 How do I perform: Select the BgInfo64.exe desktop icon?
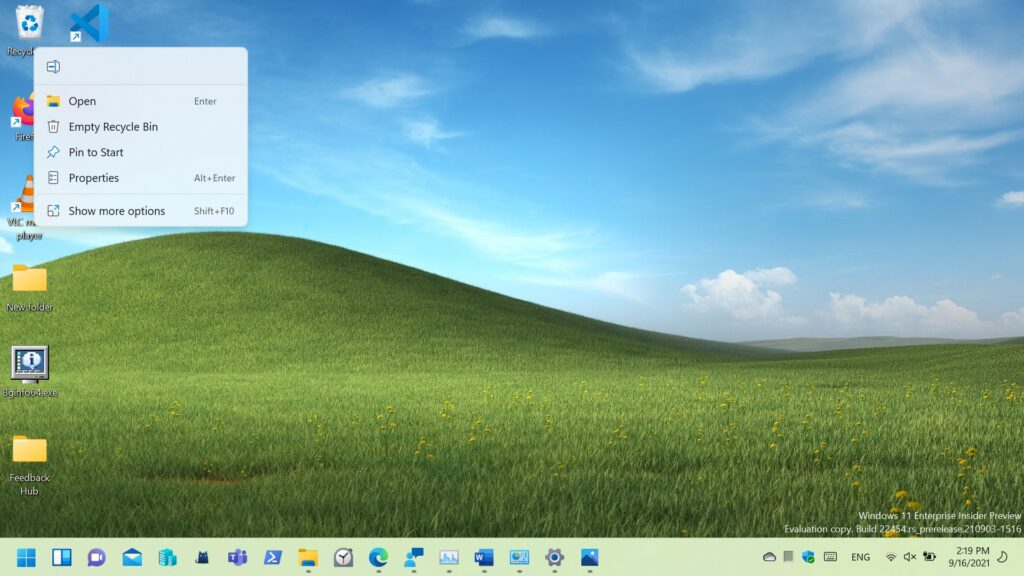point(30,364)
